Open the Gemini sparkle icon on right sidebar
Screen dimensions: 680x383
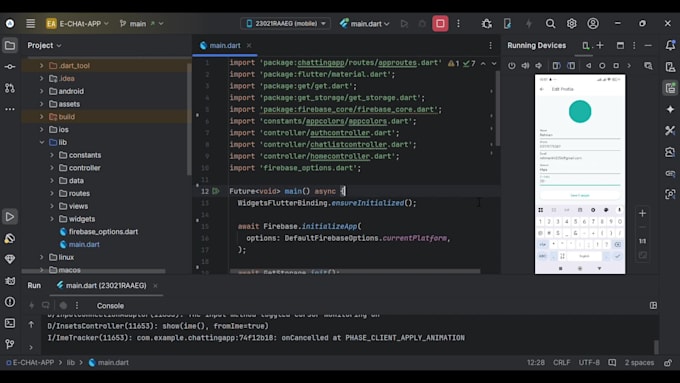pyautogui.click(x=670, y=109)
